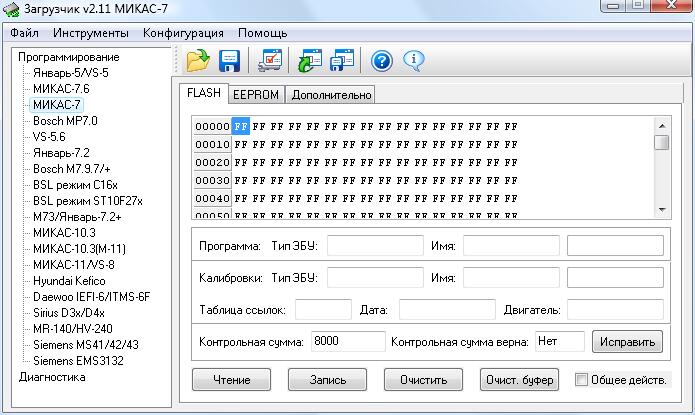
Task: Show info using the speech bubble icon
Action: 414,61
